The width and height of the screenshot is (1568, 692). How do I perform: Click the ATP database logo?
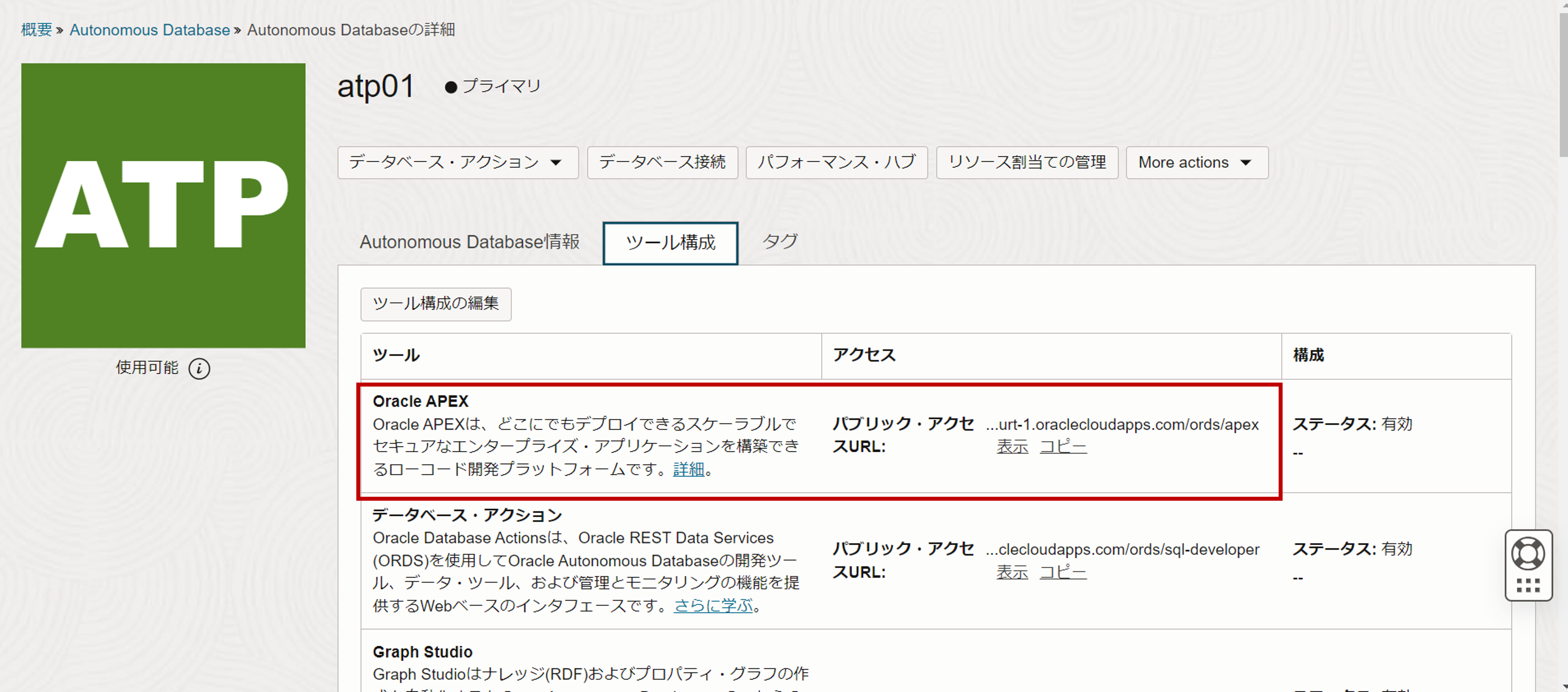(x=163, y=205)
